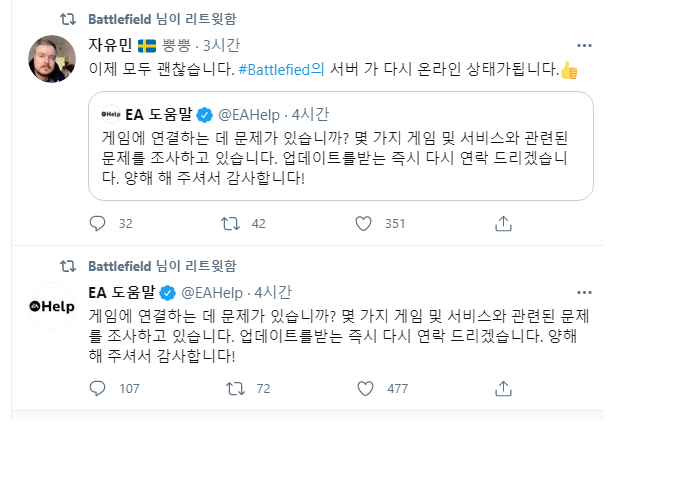Like the EA 도움말 tweet with 477 likes
700x503 pixels.
point(366,388)
